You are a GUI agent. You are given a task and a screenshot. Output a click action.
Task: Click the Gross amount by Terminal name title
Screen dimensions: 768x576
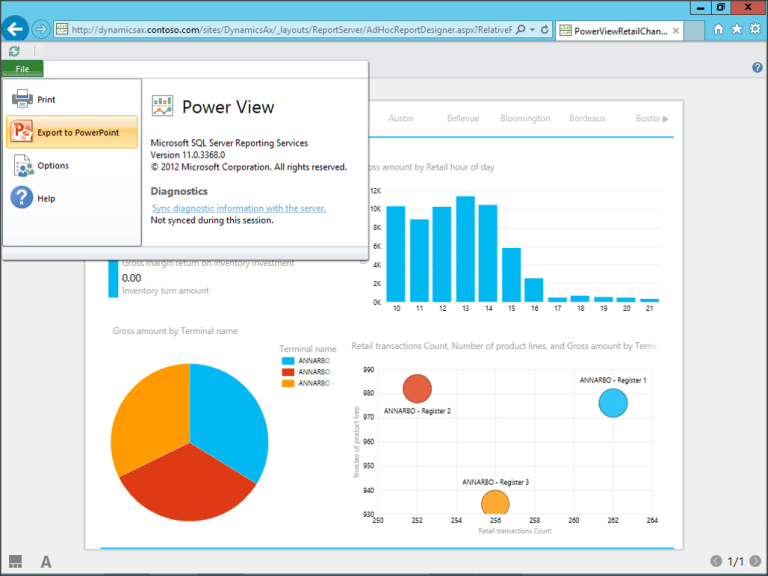coord(175,331)
